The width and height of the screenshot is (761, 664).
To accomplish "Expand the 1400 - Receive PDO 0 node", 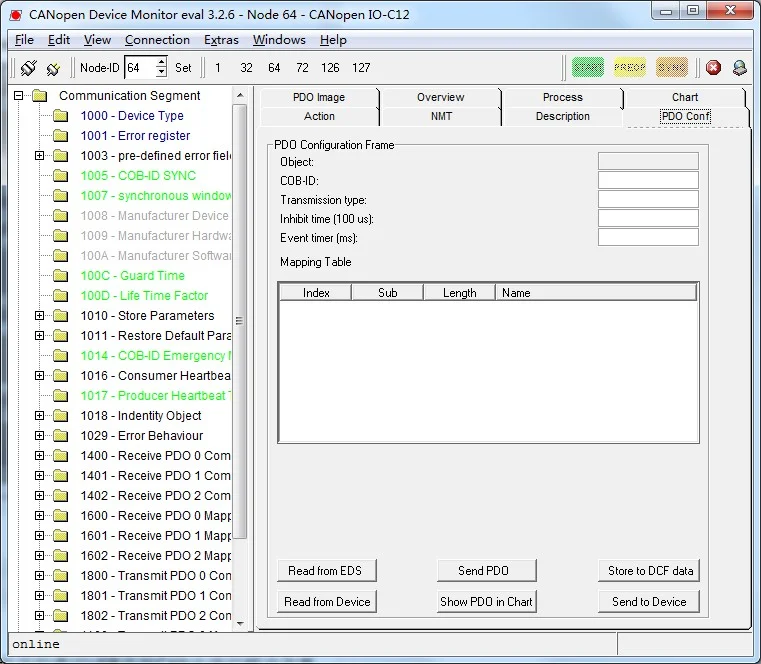I will click(39, 455).
